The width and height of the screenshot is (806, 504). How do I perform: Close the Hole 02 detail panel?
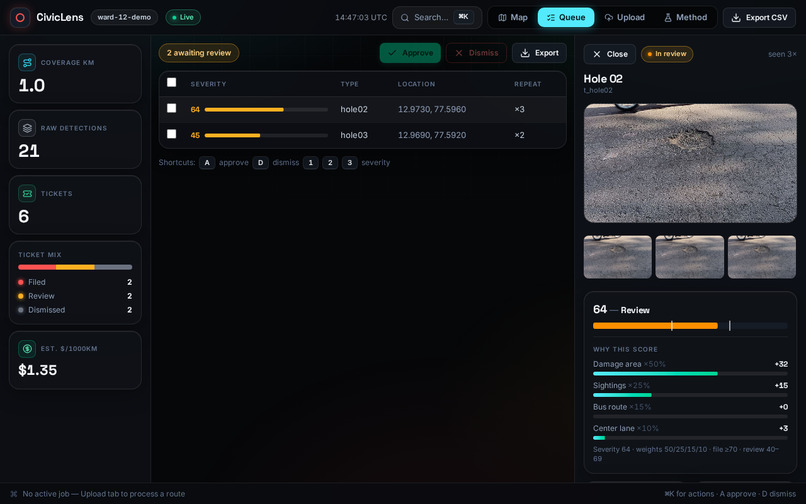click(x=610, y=54)
